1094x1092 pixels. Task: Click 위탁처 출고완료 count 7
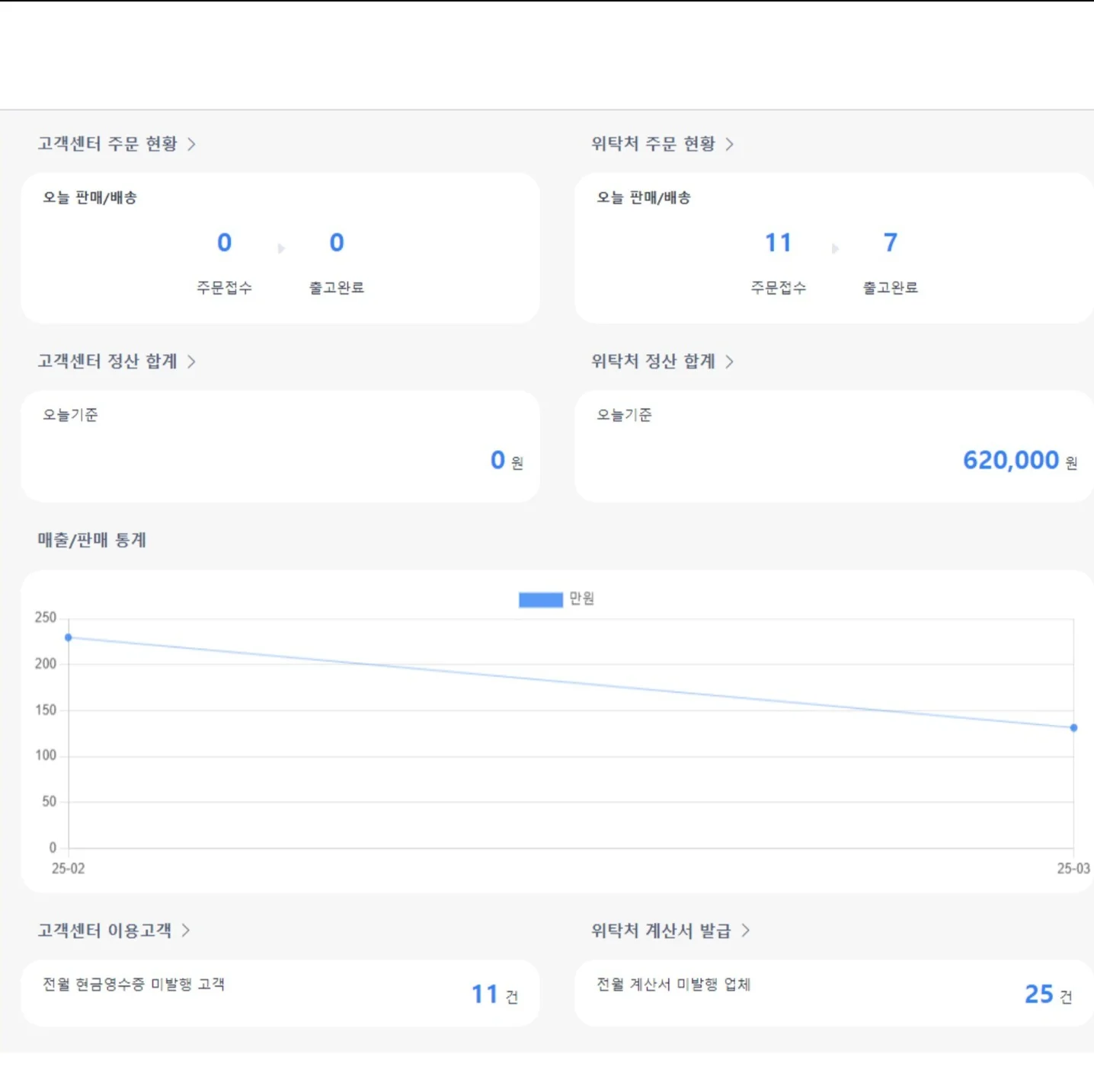coord(890,243)
